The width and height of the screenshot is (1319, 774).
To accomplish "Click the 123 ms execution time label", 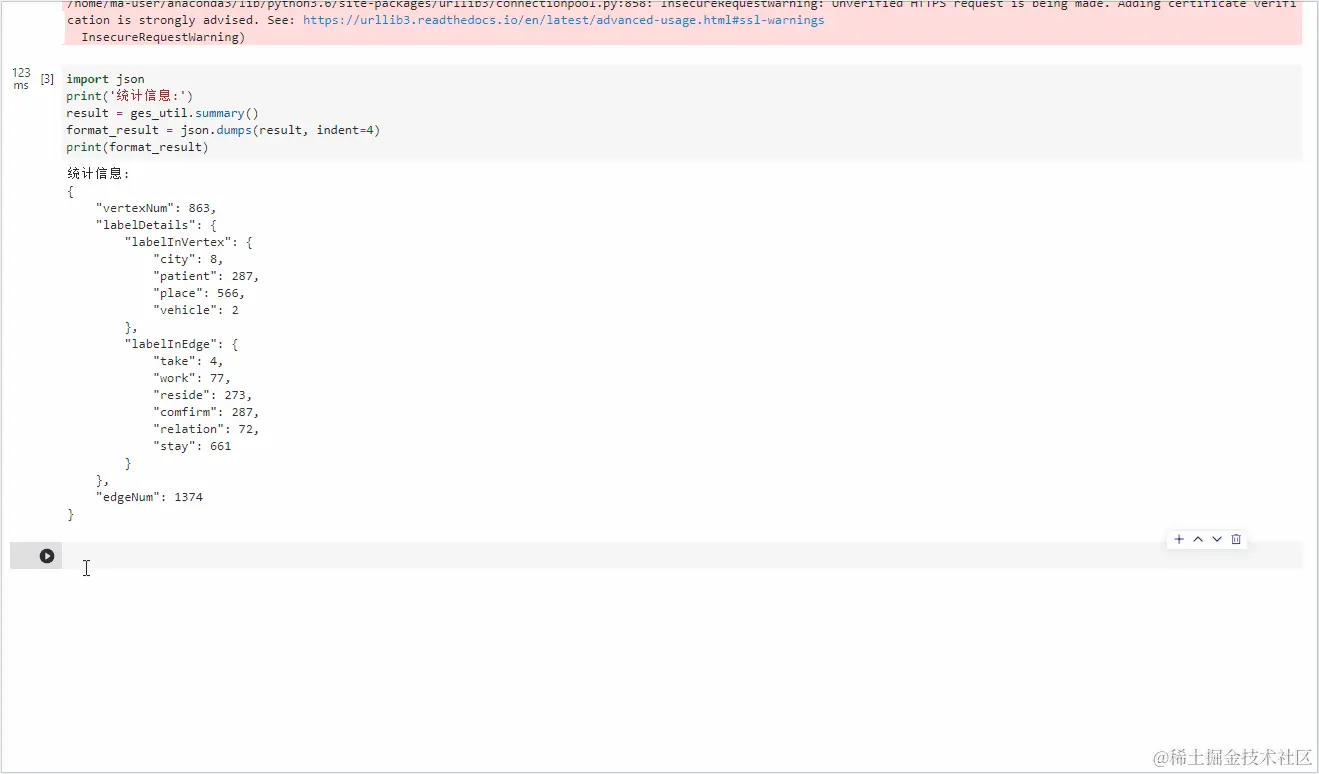I will click(21, 79).
